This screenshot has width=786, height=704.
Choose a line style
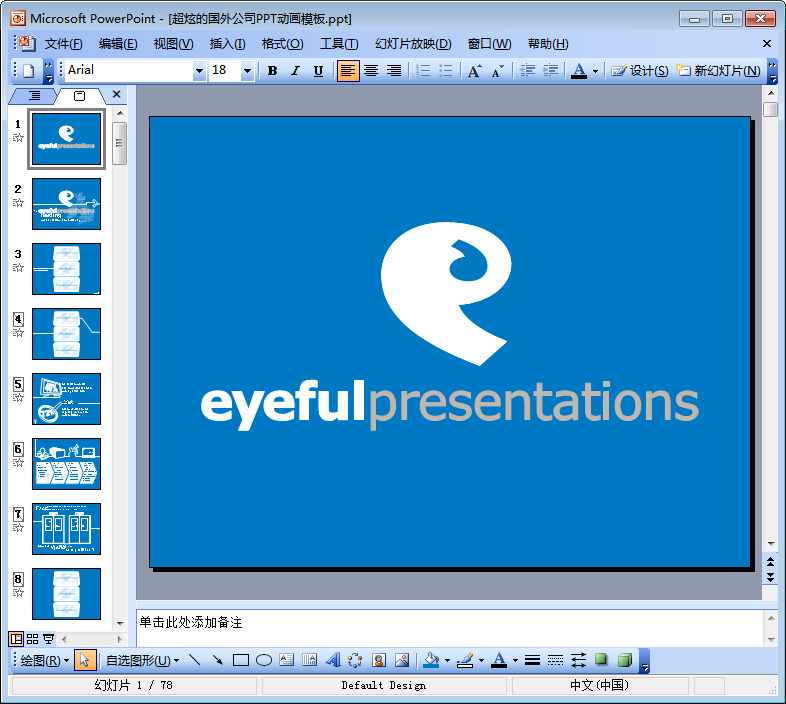(x=532, y=660)
